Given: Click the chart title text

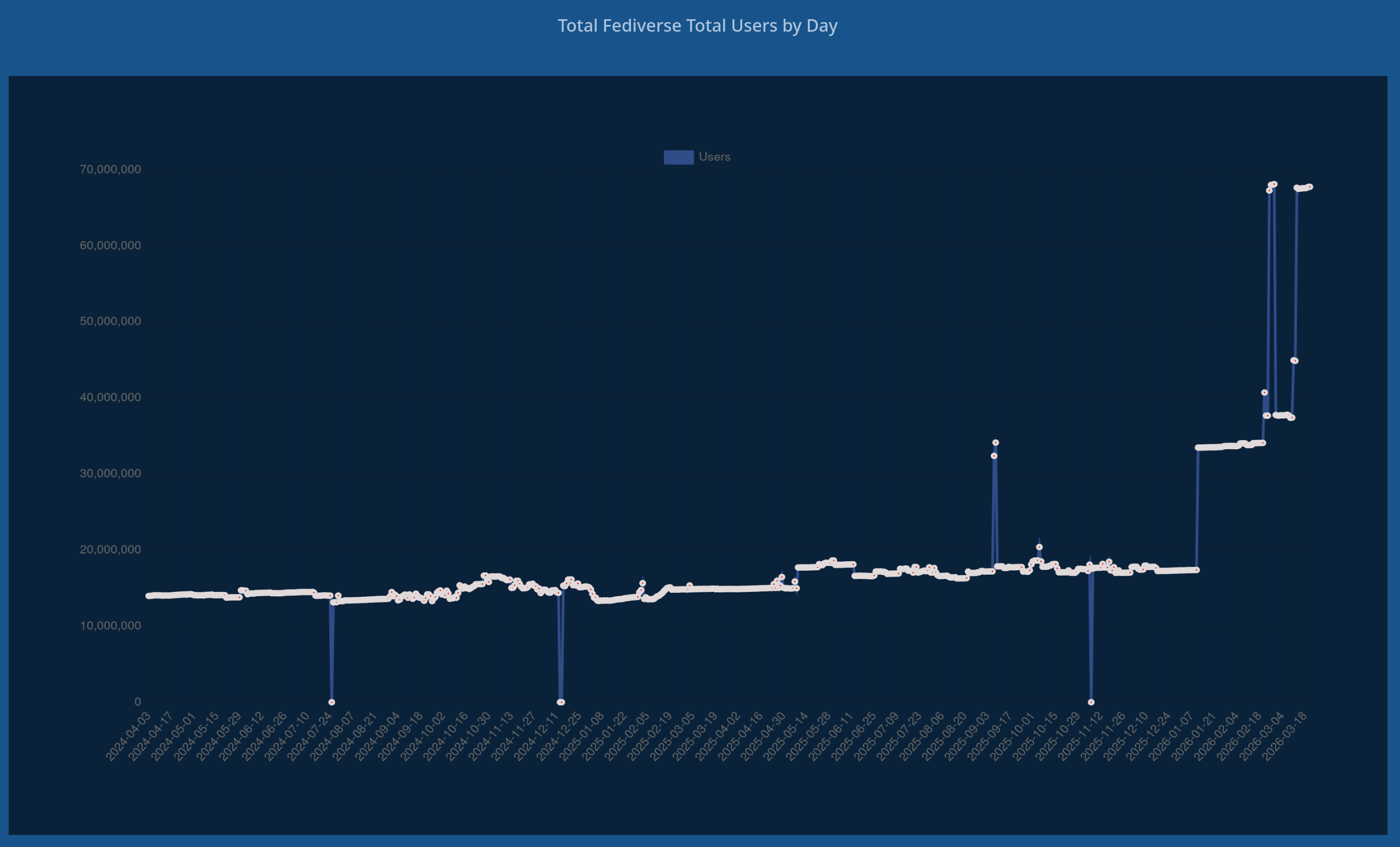Looking at the screenshot, I should click(697, 25).
